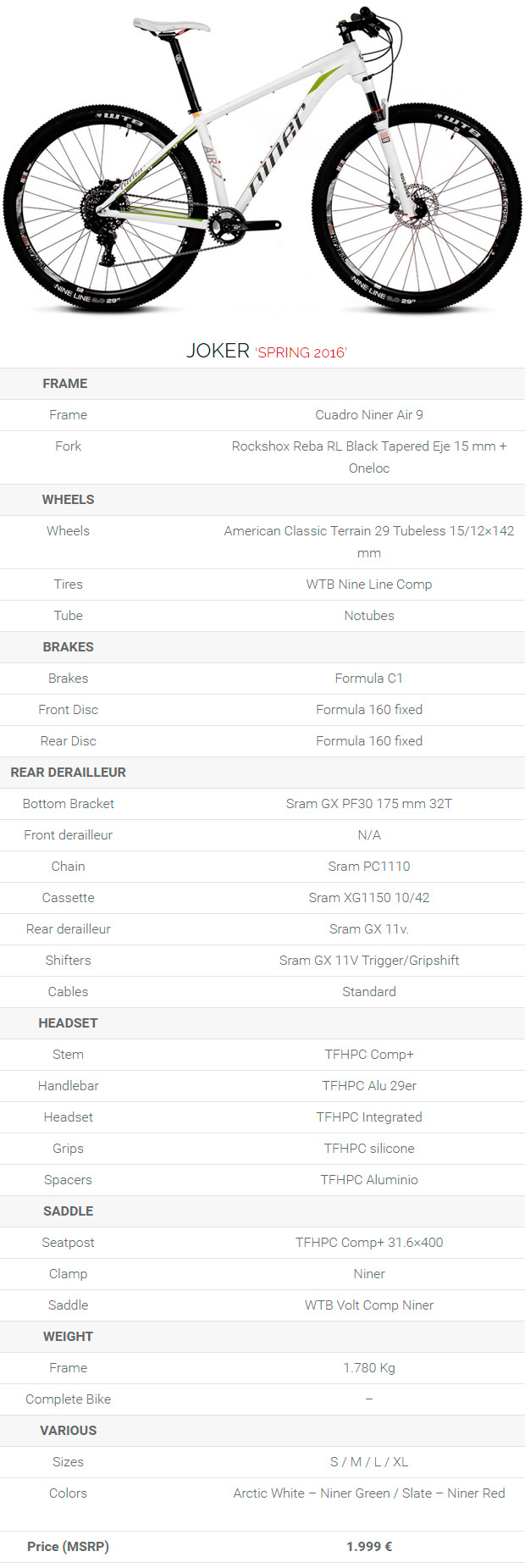This screenshot has width=525, height=1568.
Task: Click the REAR DERAILLEUR section header
Action: point(68,773)
